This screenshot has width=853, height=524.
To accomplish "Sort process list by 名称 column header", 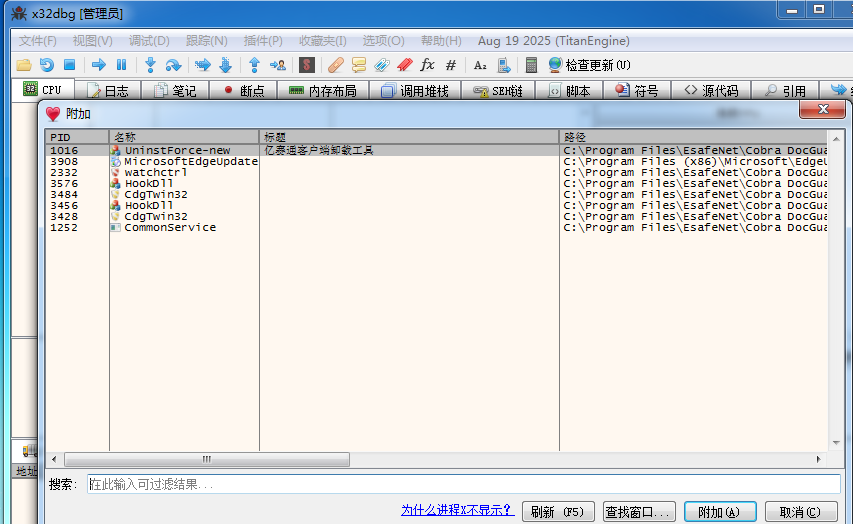I will pos(184,137).
